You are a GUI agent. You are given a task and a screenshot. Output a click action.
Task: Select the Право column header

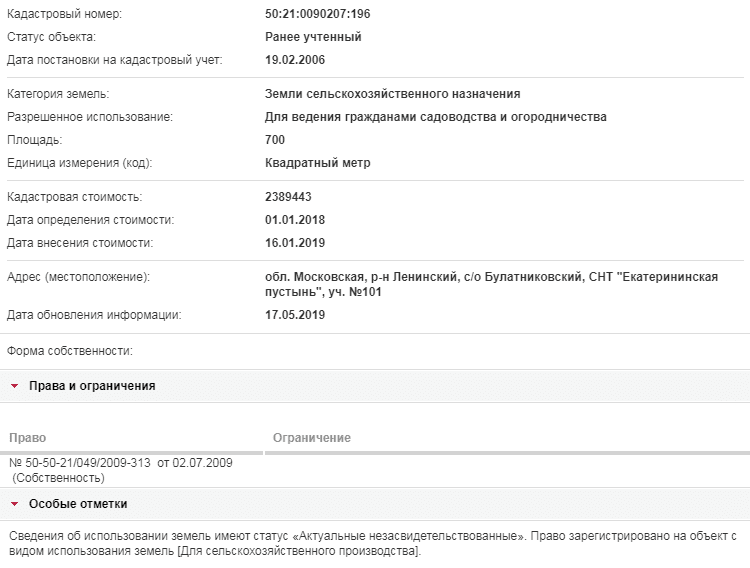click(x=28, y=438)
